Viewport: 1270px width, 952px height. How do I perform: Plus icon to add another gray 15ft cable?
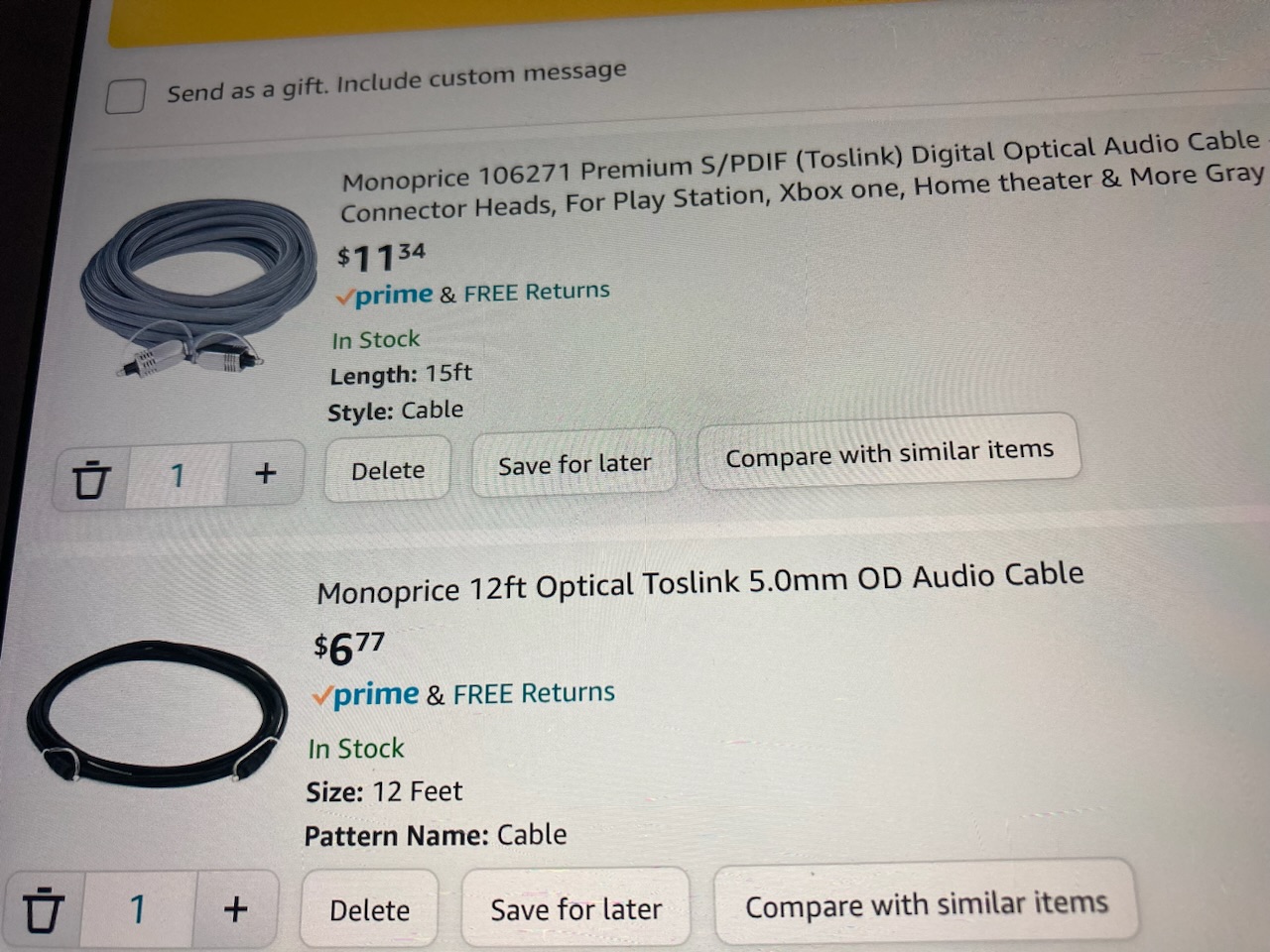coord(265,473)
